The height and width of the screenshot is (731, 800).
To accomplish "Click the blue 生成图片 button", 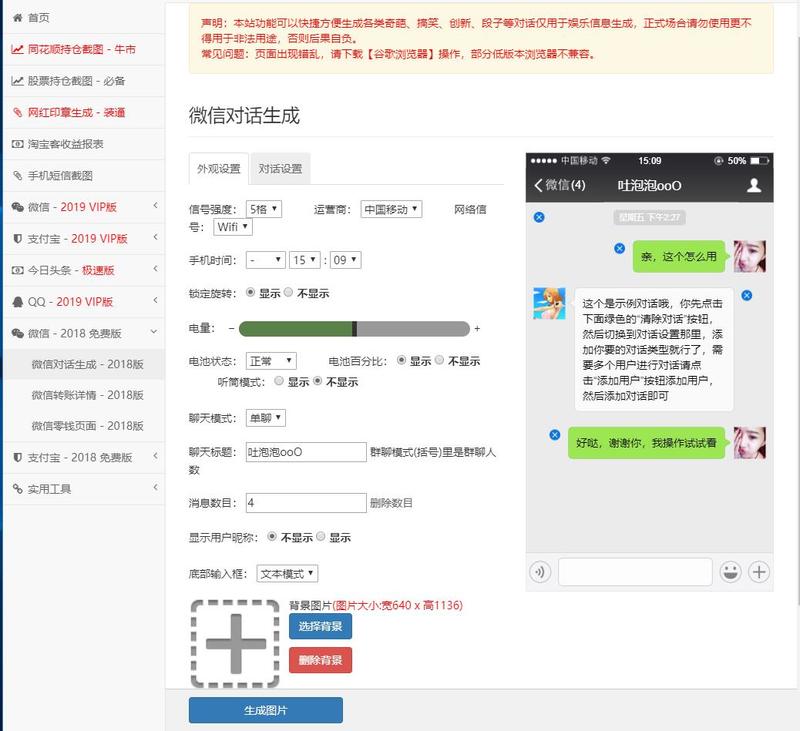I will (x=265, y=710).
